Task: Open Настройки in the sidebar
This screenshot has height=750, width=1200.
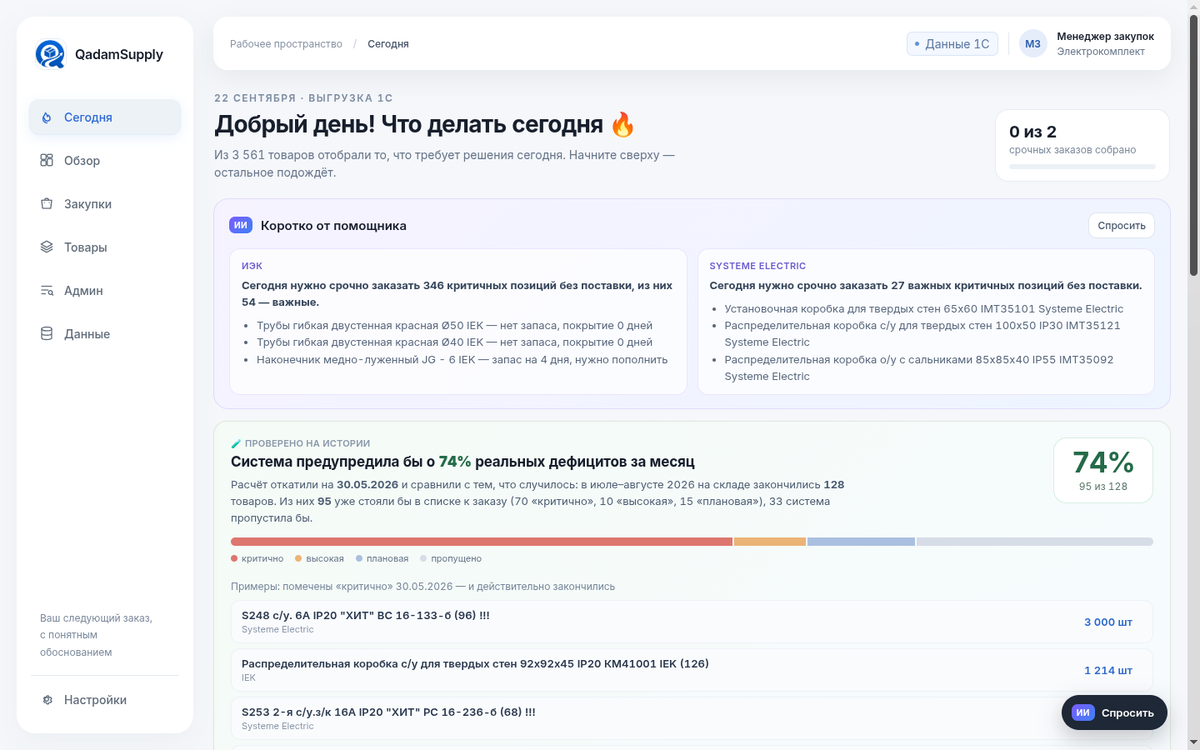Action: coord(105,700)
